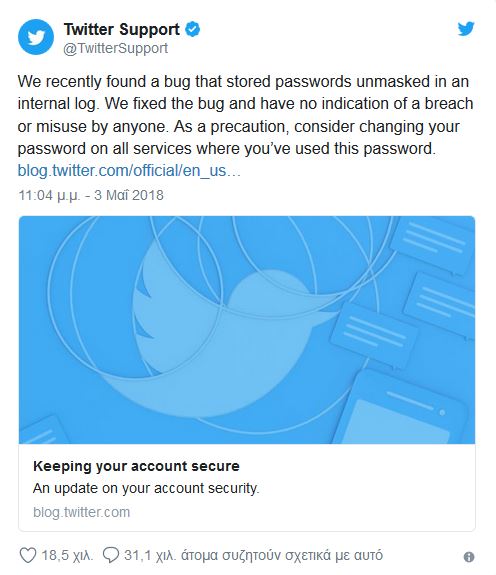This screenshot has width=496, height=575.
Task: Click the blog.twitter.com domain in the card
Action: 81,512
